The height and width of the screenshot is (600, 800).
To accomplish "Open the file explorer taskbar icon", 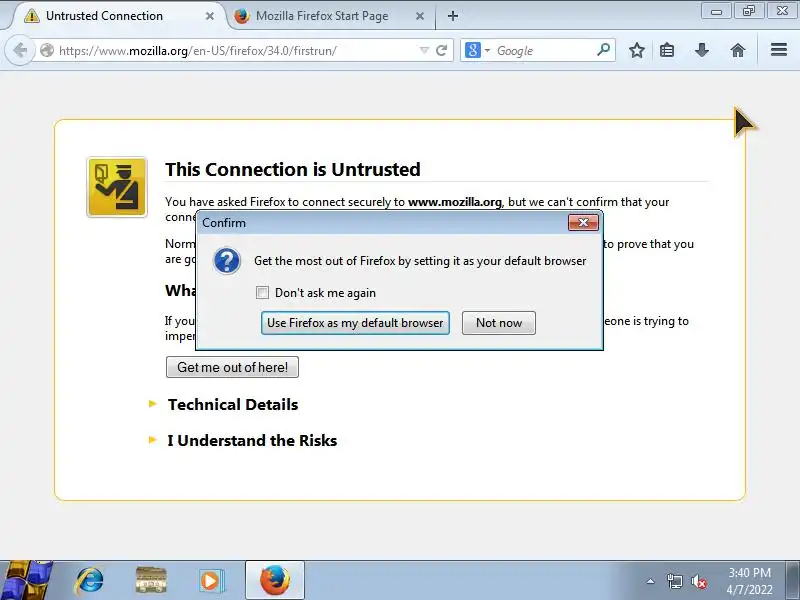I will tap(151, 581).
